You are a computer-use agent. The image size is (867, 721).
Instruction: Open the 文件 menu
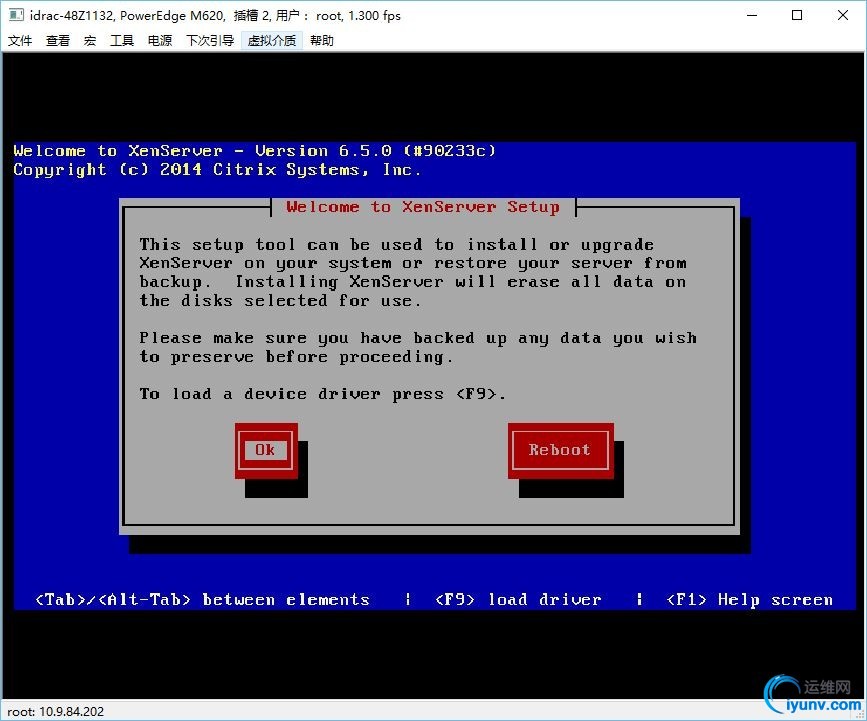pos(20,40)
